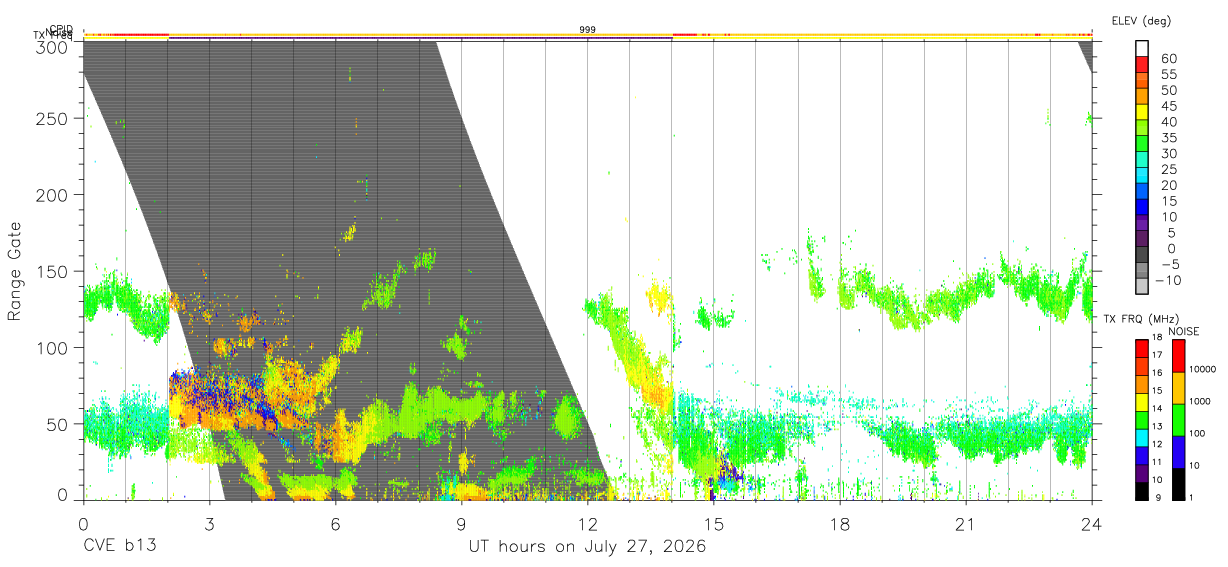Viewport: 1228px width, 567px height.
Task: Click the ELEV colorbar tick label '30'
Action: pyautogui.click(x=1168, y=153)
